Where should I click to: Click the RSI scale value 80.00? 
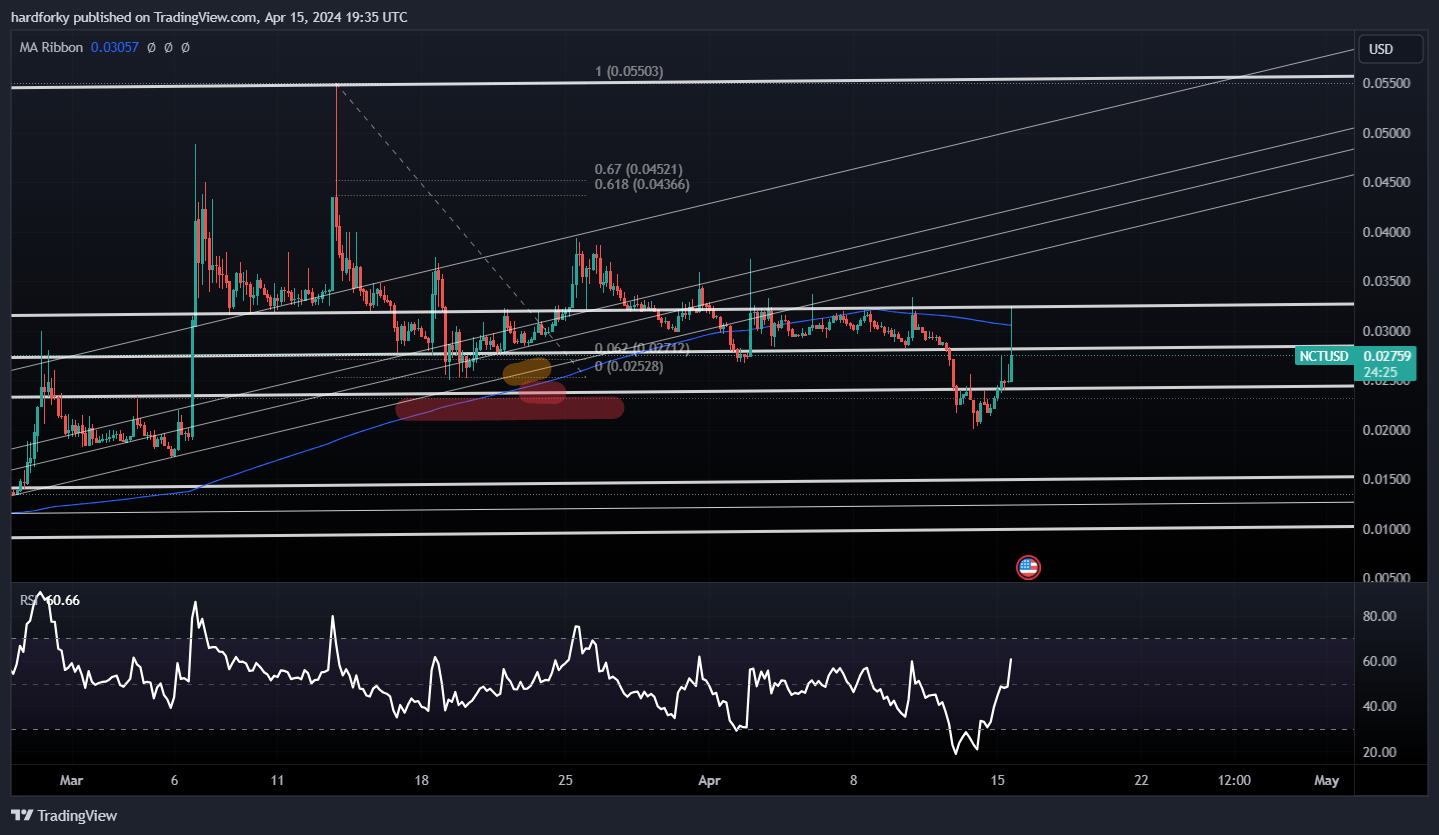[x=1380, y=616]
